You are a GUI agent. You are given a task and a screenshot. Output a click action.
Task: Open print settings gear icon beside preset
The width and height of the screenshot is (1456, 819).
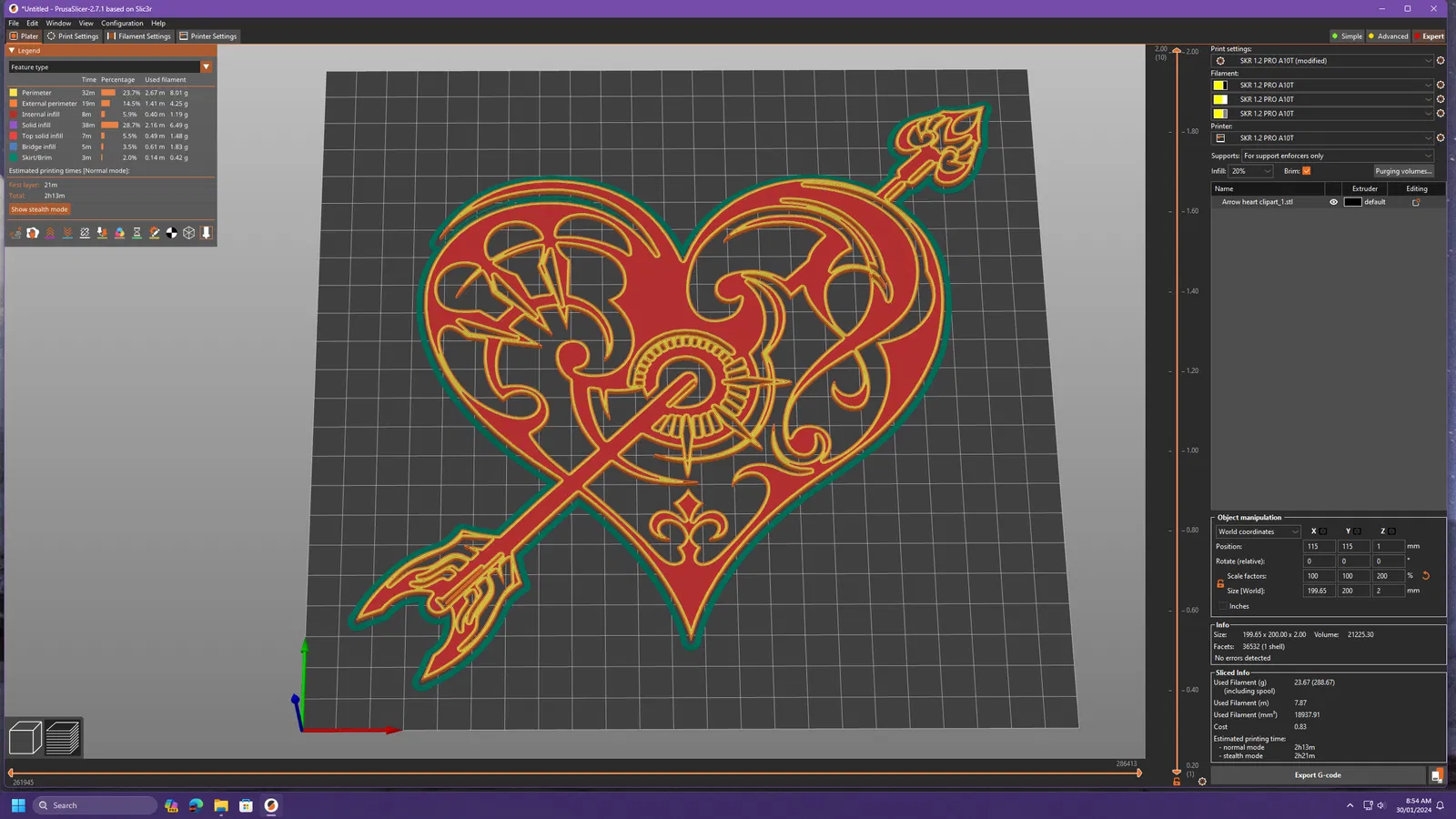pyautogui.click(x=1441, y=61)
